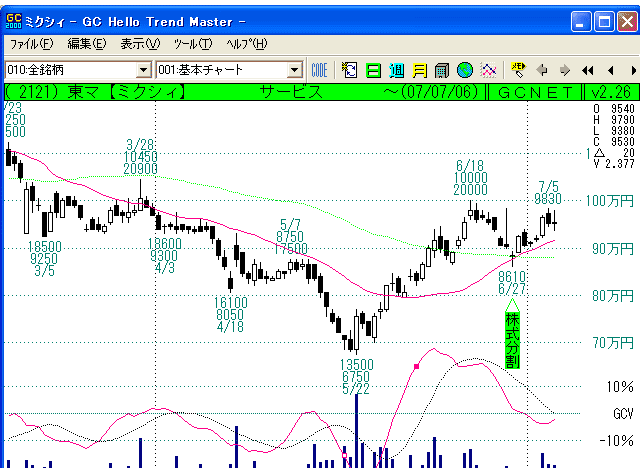This screenshot has width=640, height=473.
Task: Open the ヘルプ(H) menu
Action: tap(247, 44)
